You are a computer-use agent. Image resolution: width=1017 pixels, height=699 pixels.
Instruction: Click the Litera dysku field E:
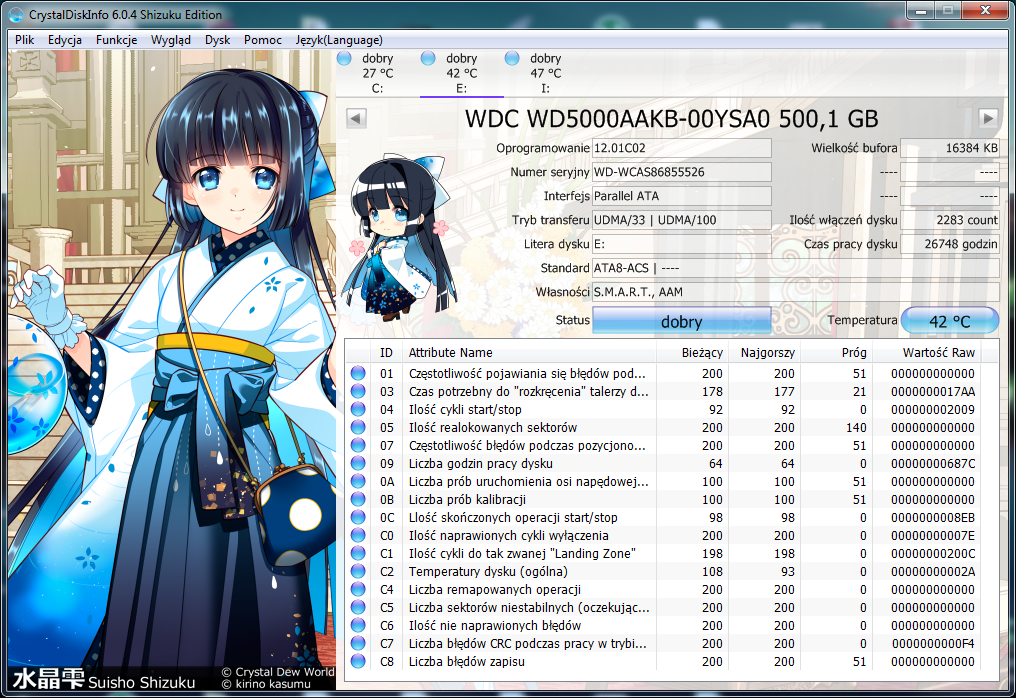pyautogui.click(x=682, y=244)
